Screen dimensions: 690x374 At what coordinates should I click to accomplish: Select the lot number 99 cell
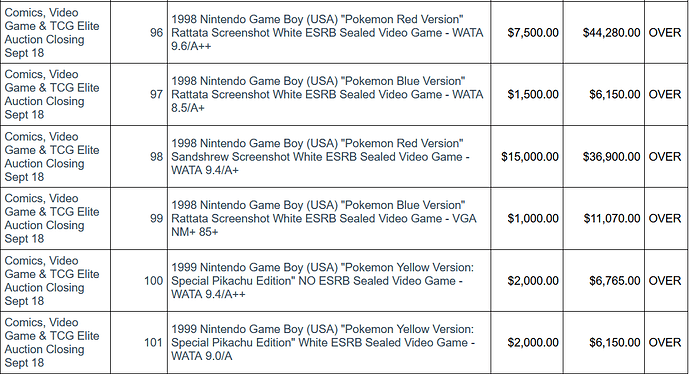139,219
